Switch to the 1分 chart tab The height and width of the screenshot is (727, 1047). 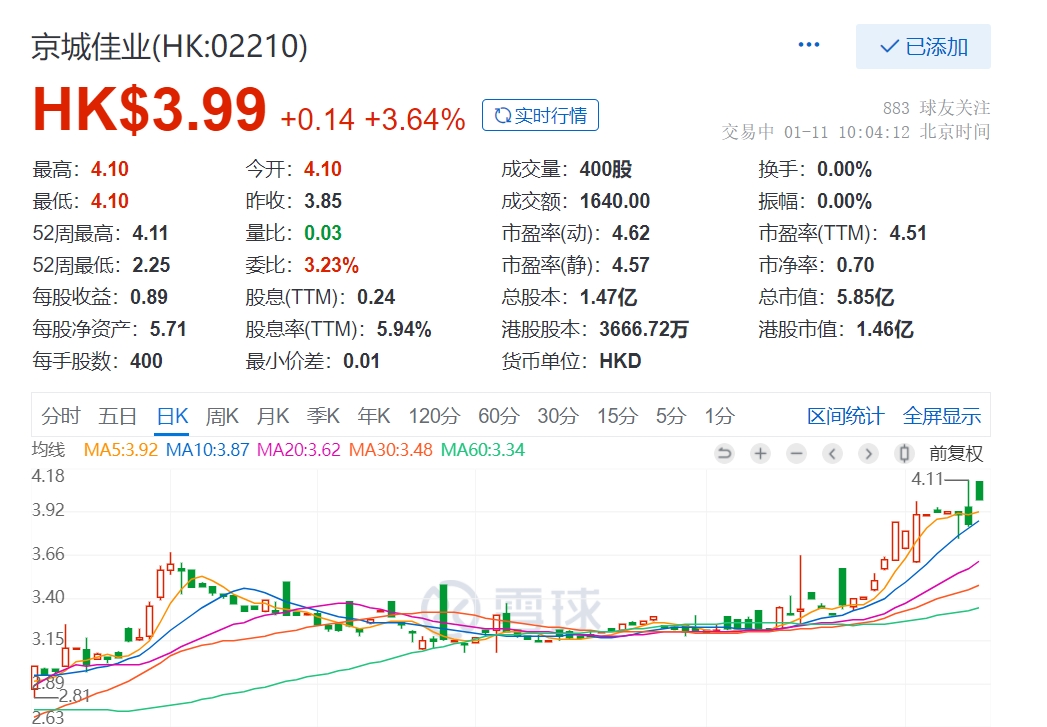pos(719,416)
